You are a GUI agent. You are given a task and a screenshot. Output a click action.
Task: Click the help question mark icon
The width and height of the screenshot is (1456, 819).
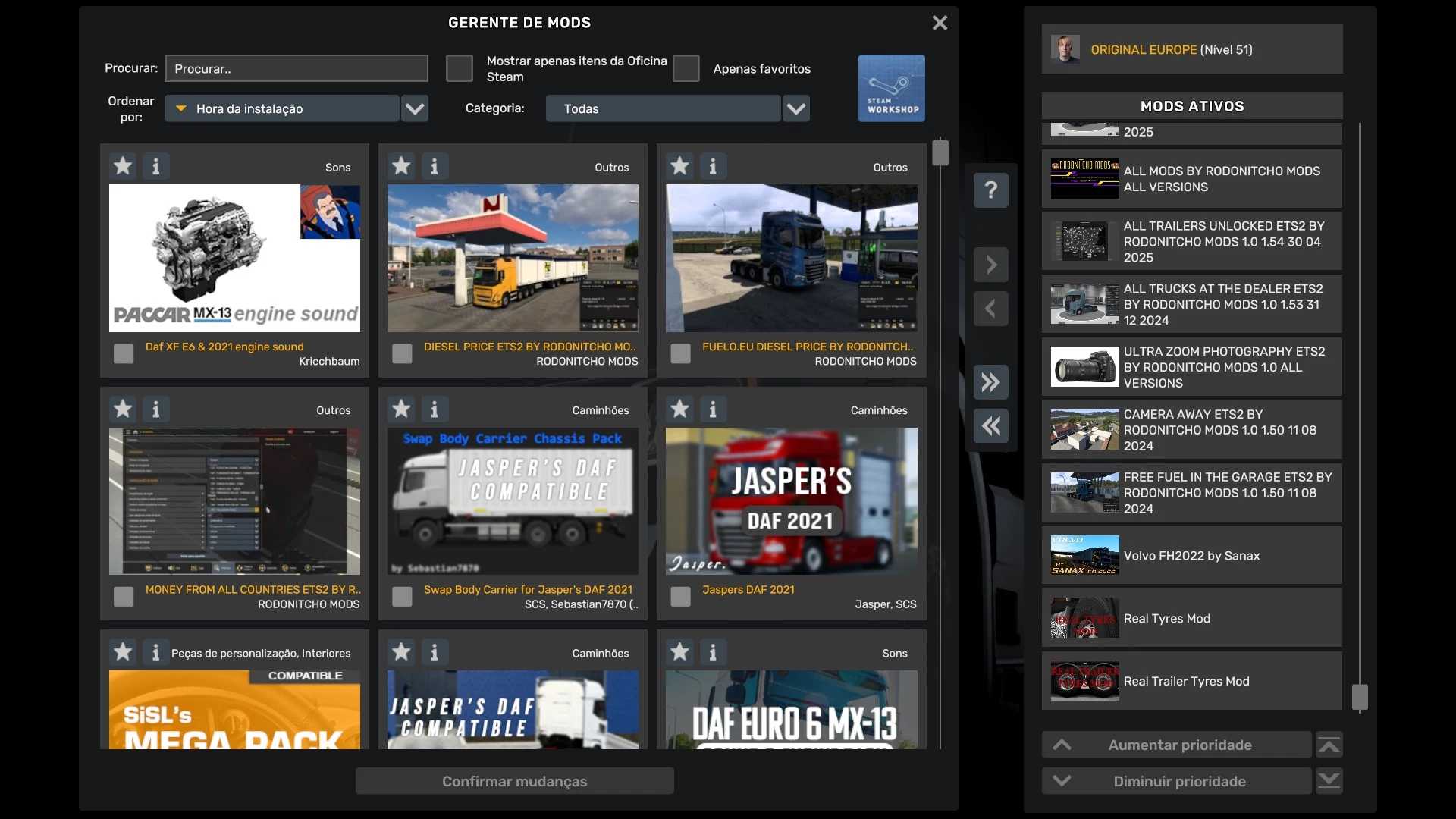(x=990, y=190)
